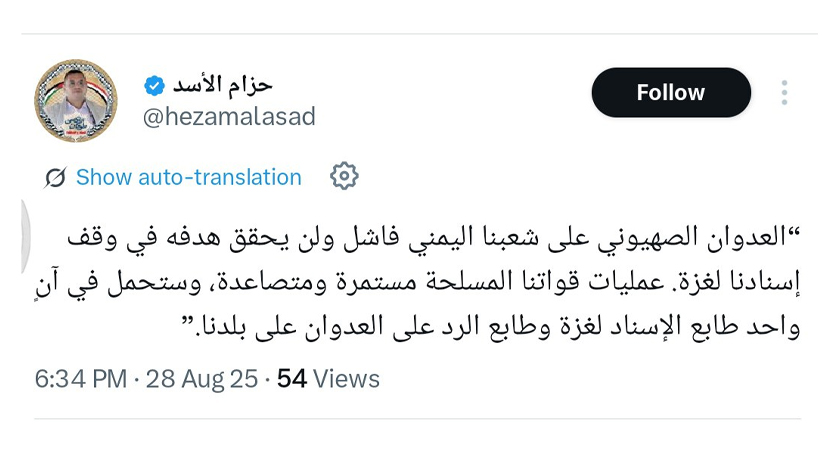Viewport: 840px width, 473px height.
Task: Click the second line starting with إسنادنا لغزة
Action: pyautogui.click(x=417, y=282)
